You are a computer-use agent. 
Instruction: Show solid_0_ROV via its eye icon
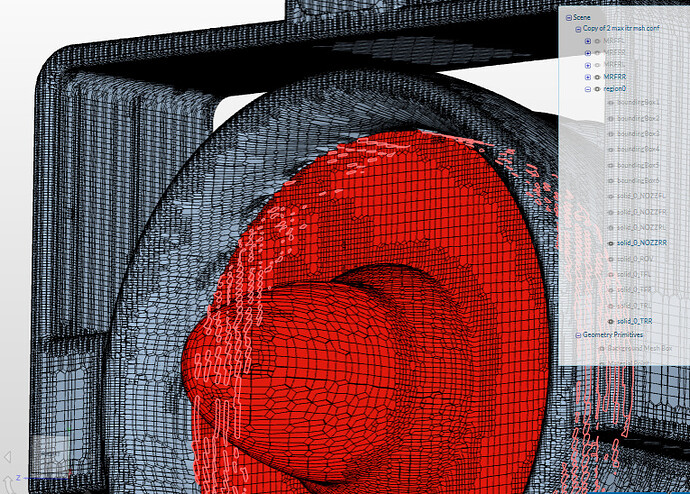(611, 259)
